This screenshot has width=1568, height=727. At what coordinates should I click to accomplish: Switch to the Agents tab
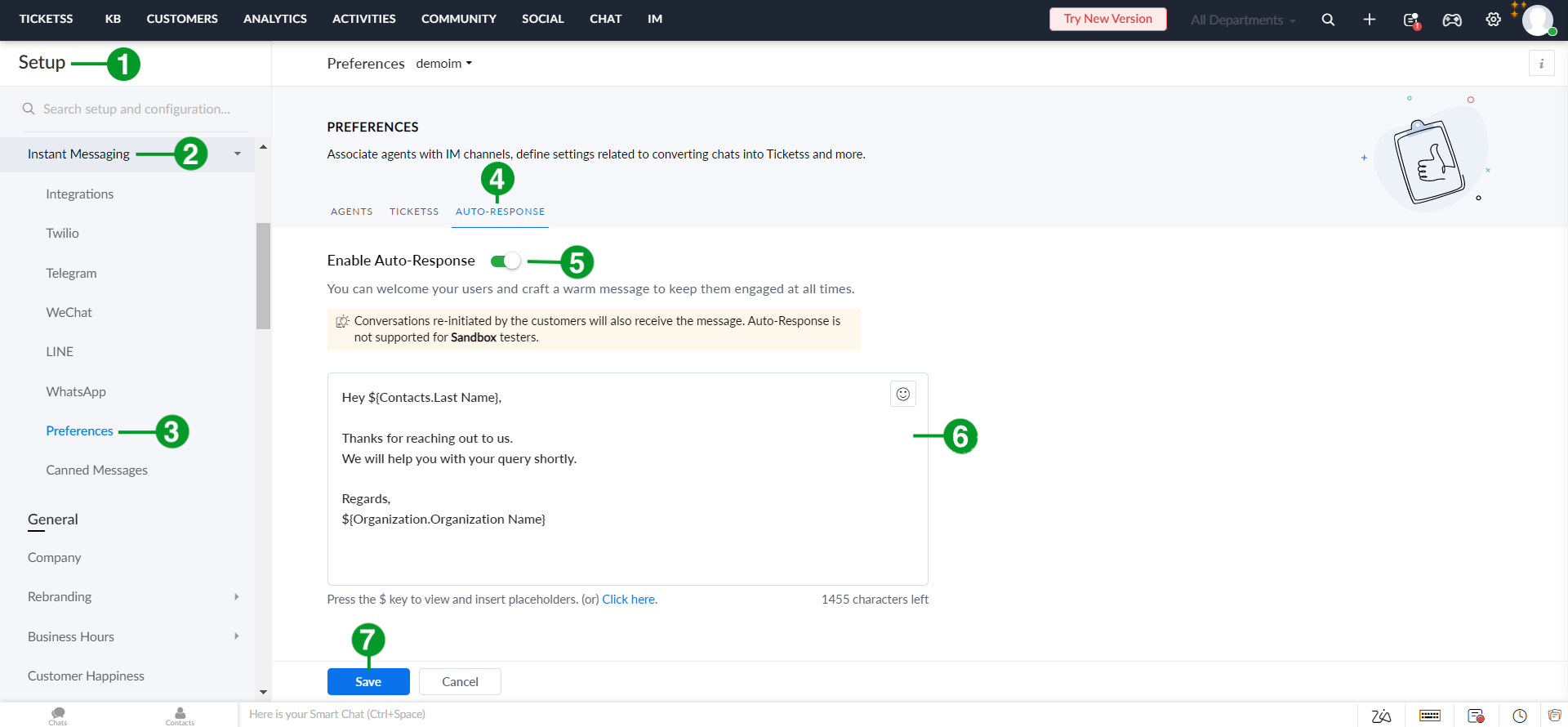(351, 212)
